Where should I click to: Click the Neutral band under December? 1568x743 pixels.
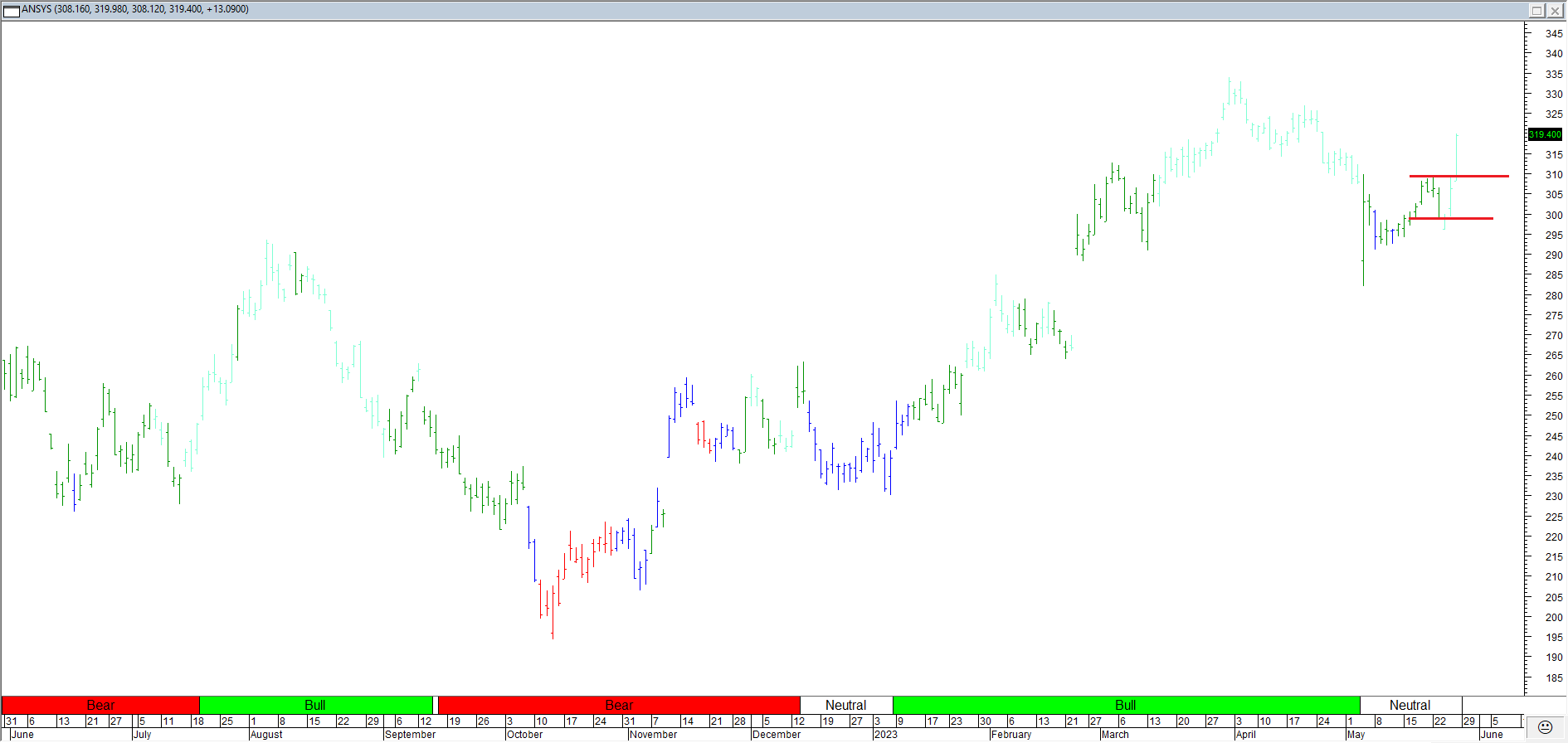(846, 705)
